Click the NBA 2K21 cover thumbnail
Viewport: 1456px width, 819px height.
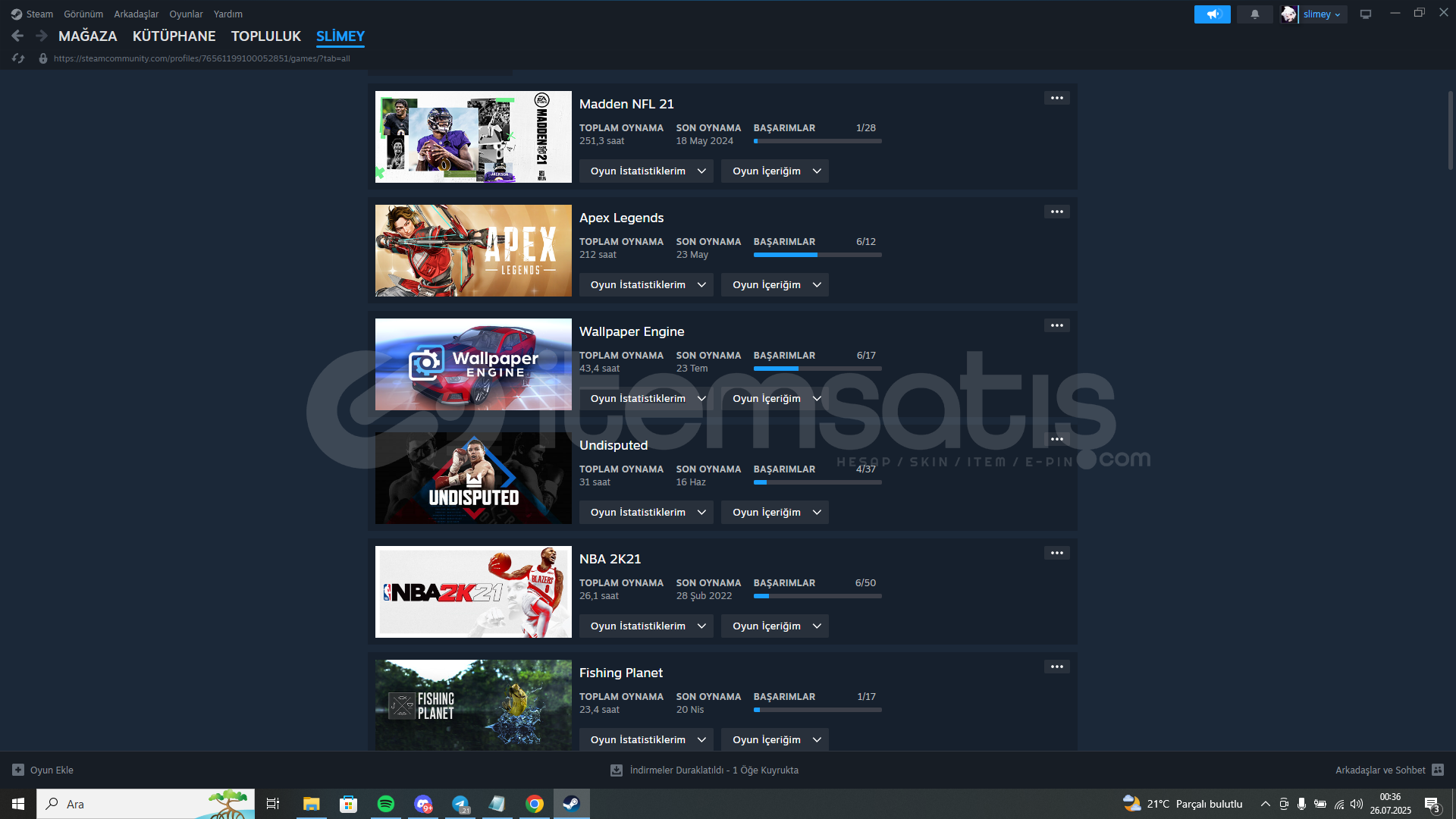coord(473,591)
